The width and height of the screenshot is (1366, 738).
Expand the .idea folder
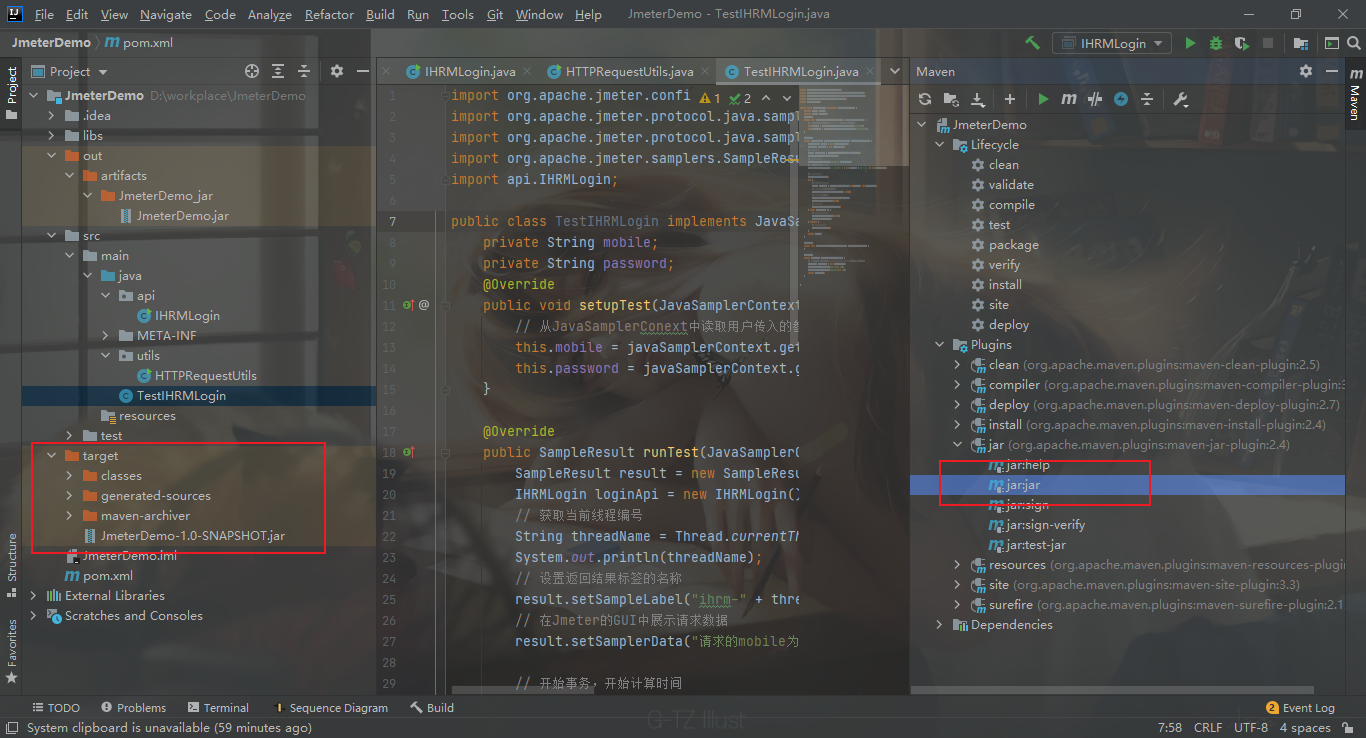tap(52, 116)
